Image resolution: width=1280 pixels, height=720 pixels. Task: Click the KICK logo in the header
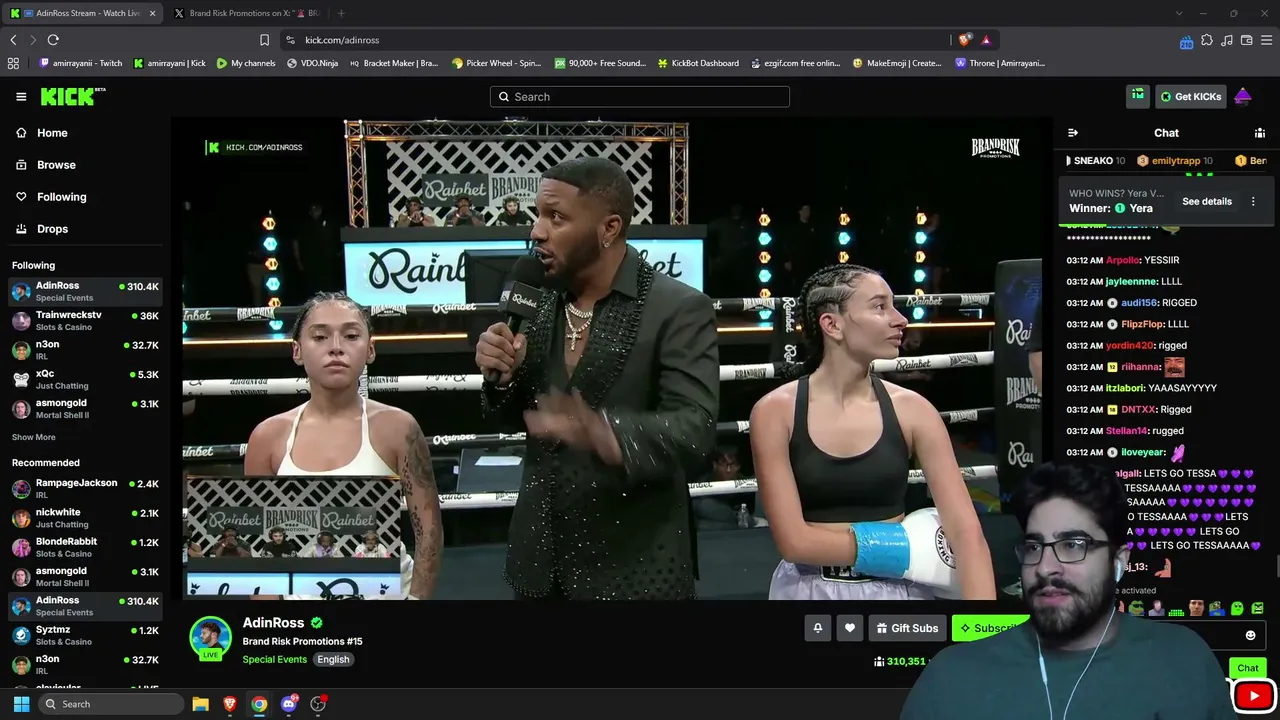point(73,97)
